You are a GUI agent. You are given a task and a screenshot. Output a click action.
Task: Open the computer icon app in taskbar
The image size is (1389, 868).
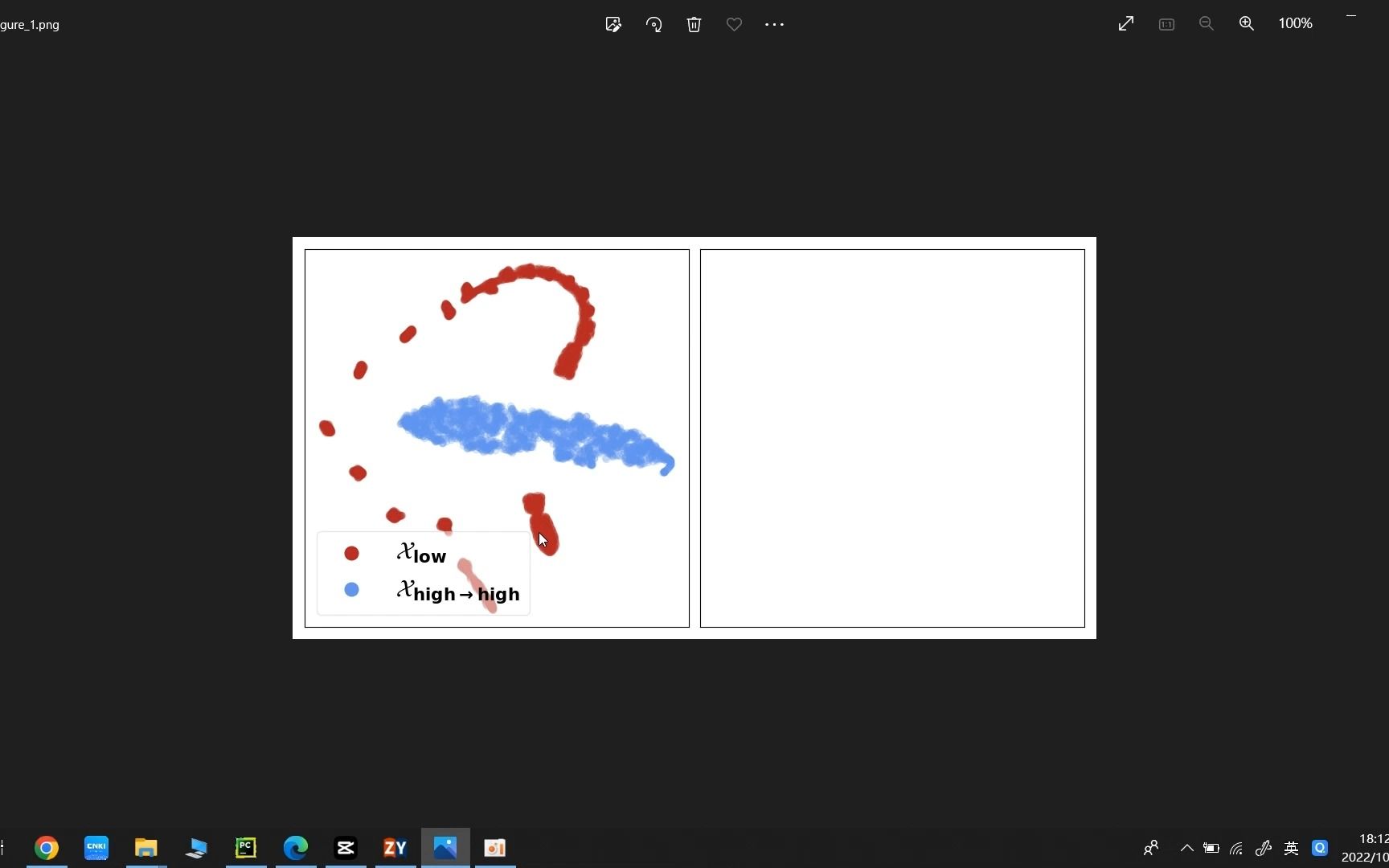click(x=196, y=848)
